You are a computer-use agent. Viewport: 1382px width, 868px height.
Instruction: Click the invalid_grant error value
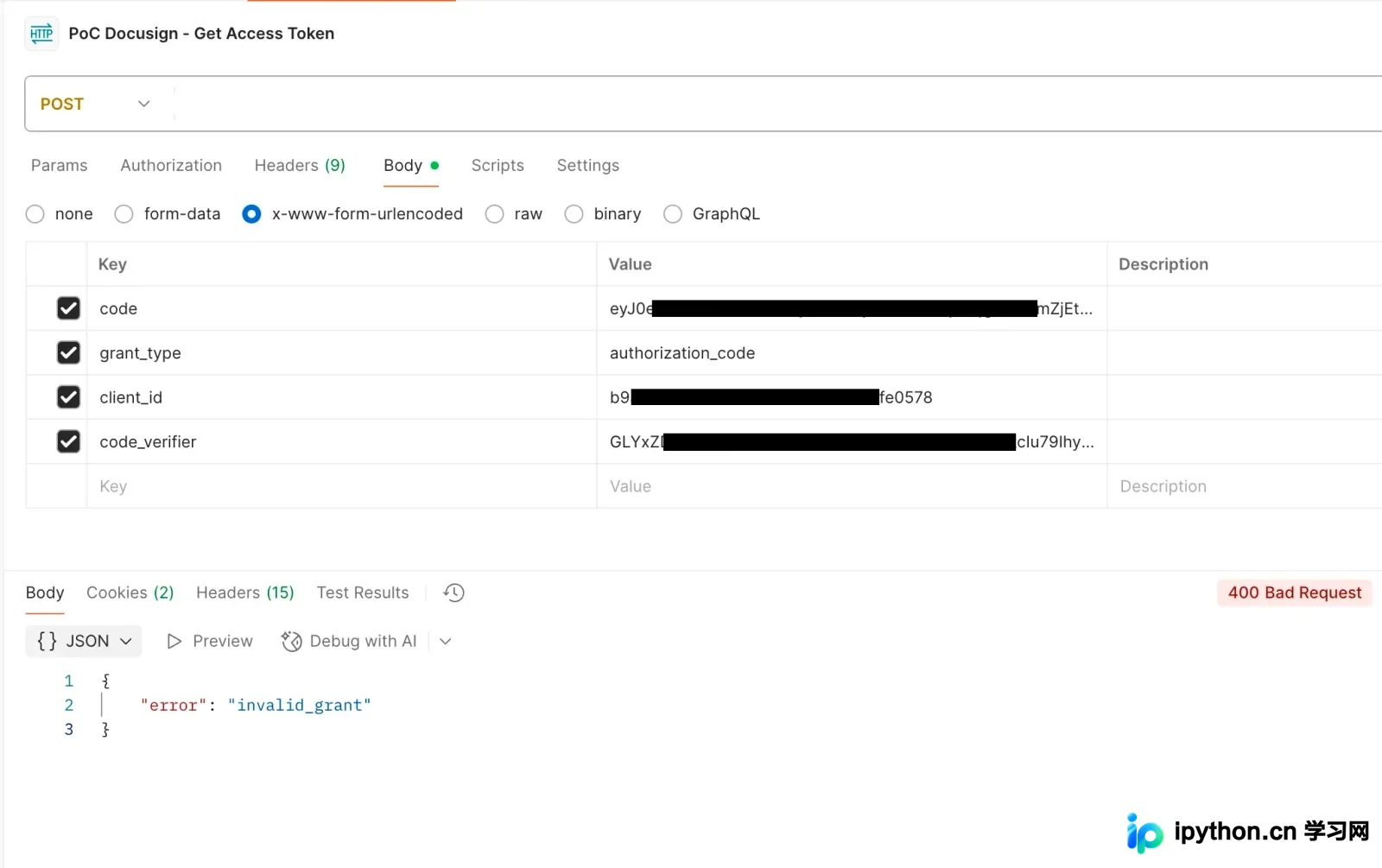point(299,705)
